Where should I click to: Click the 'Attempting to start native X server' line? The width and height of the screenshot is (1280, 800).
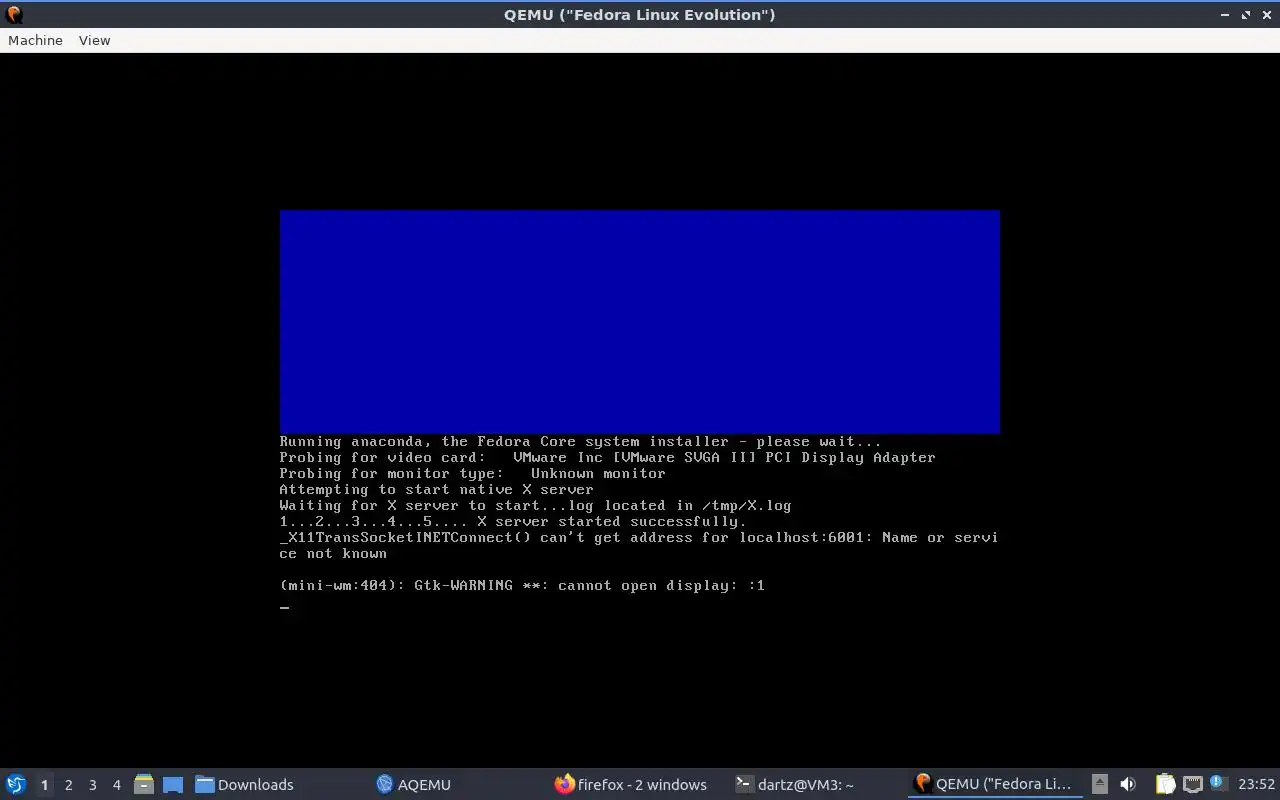pos(436,489)
